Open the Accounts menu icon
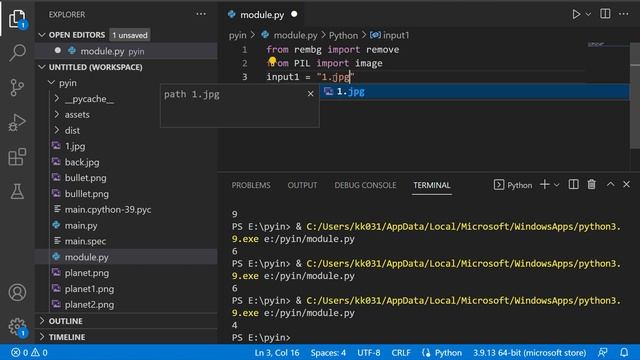The width and height of the screenshot is (640, 360). click(x=17, y=292)
